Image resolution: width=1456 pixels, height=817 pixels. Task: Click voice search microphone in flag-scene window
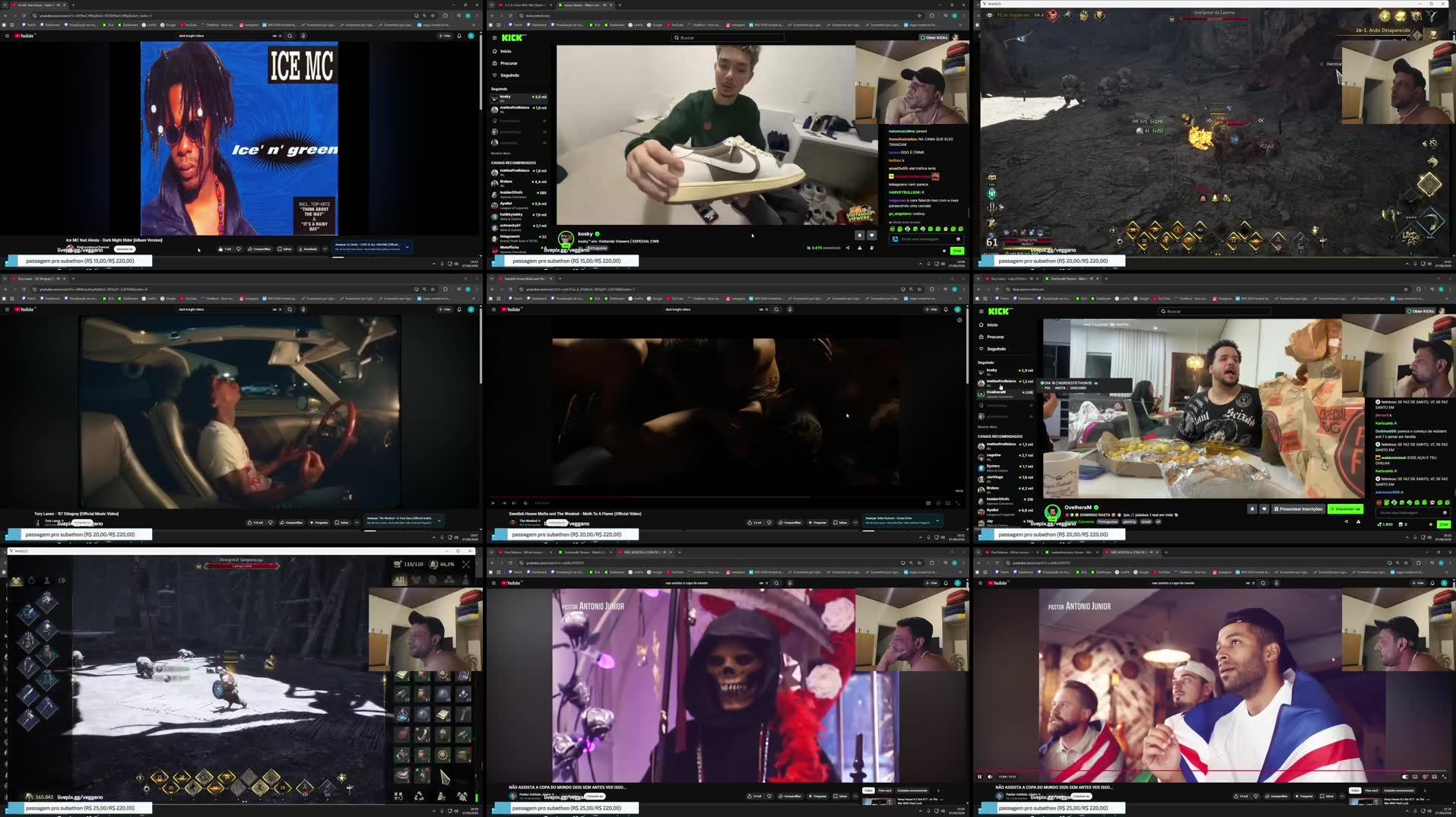click(1277, 583)
